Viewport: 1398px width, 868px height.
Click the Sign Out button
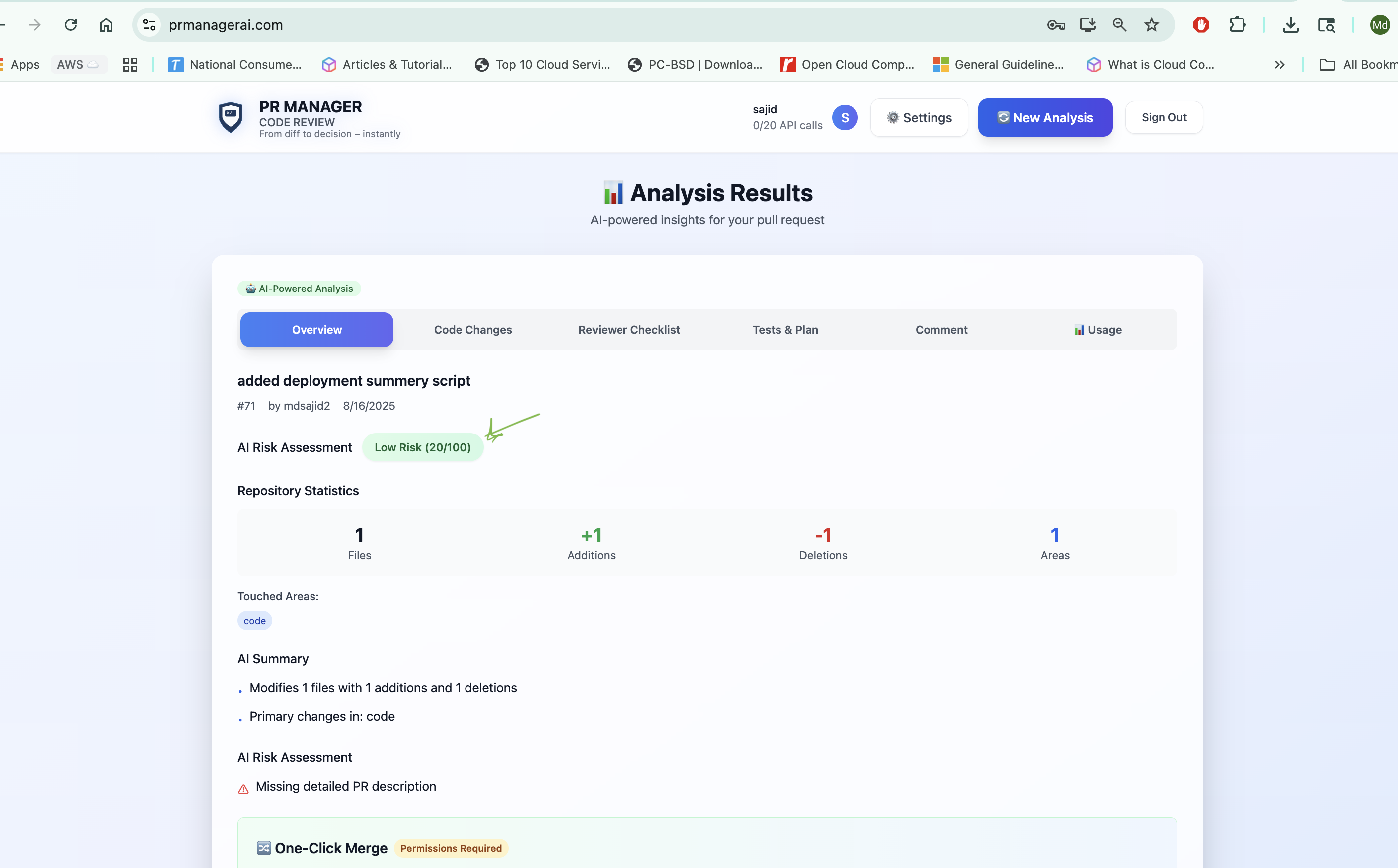[1164, 117]
